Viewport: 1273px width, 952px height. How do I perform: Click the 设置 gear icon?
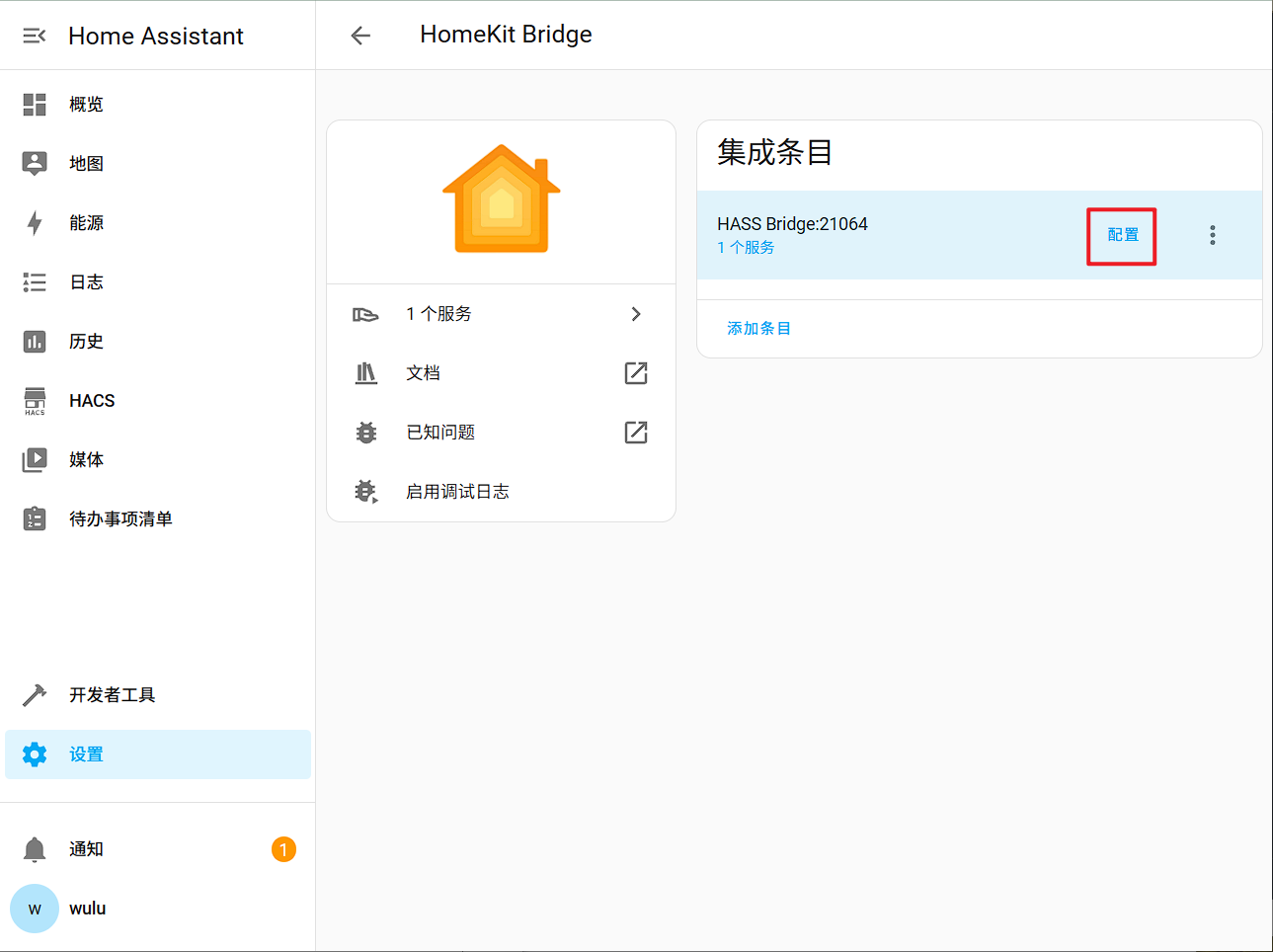35,754
